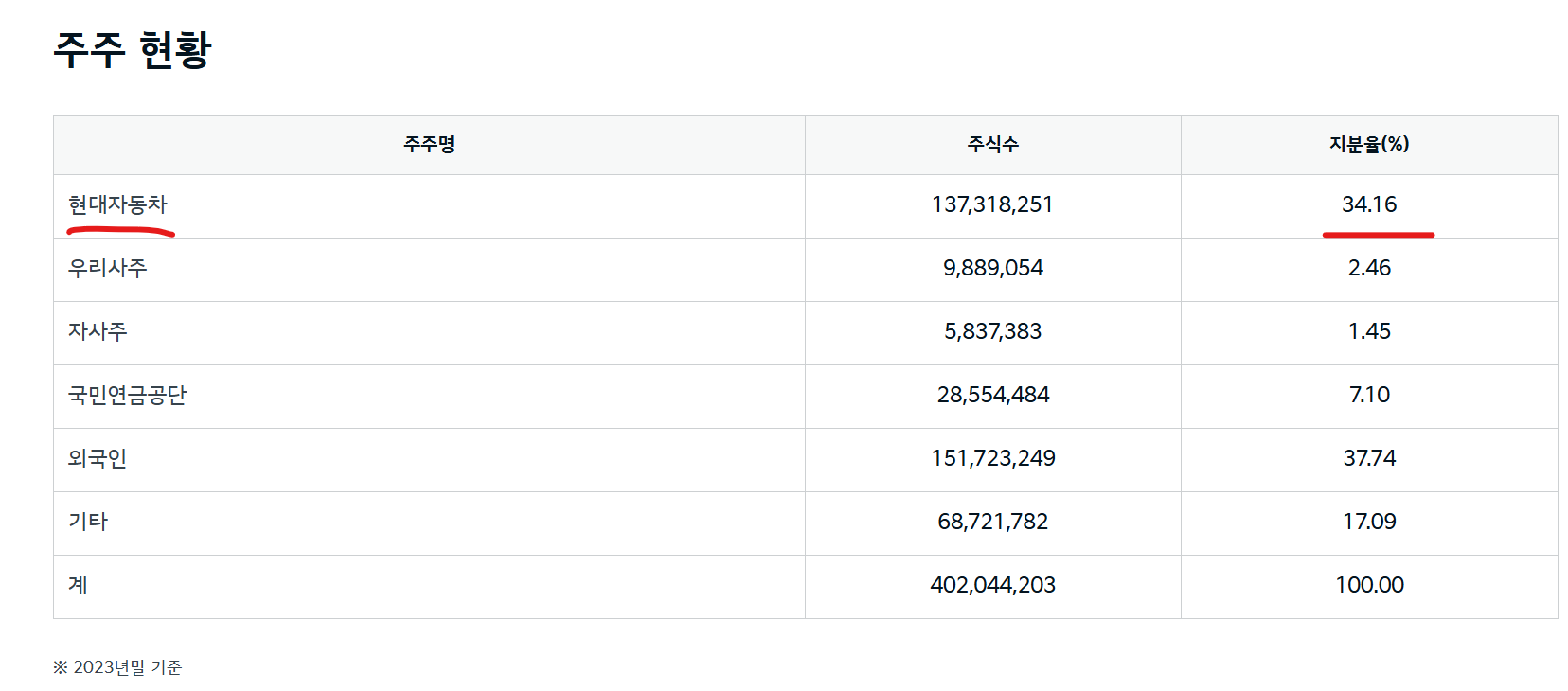
Task: Click the 37.74 foreign ownership percentage
Action: (x=1368, y=458)
